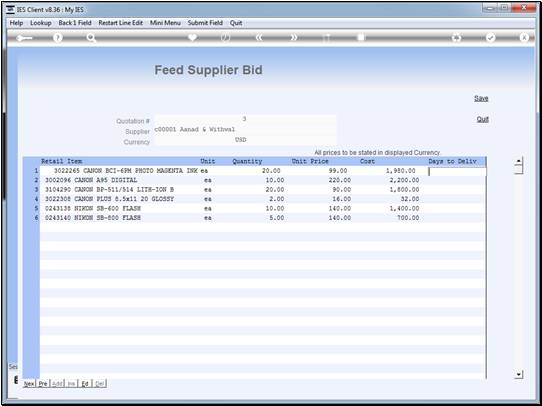Image resolution: width=542 pixels, height=406 pixels.
Task: Click the grid scroll up arrow
Action: (518, 161)
